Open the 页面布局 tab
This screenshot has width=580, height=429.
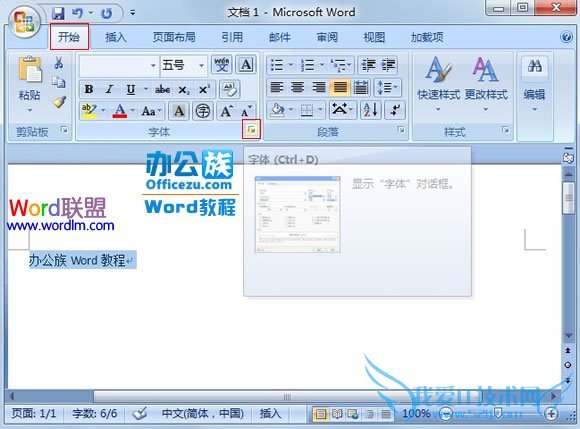click(x=174, y=37)
